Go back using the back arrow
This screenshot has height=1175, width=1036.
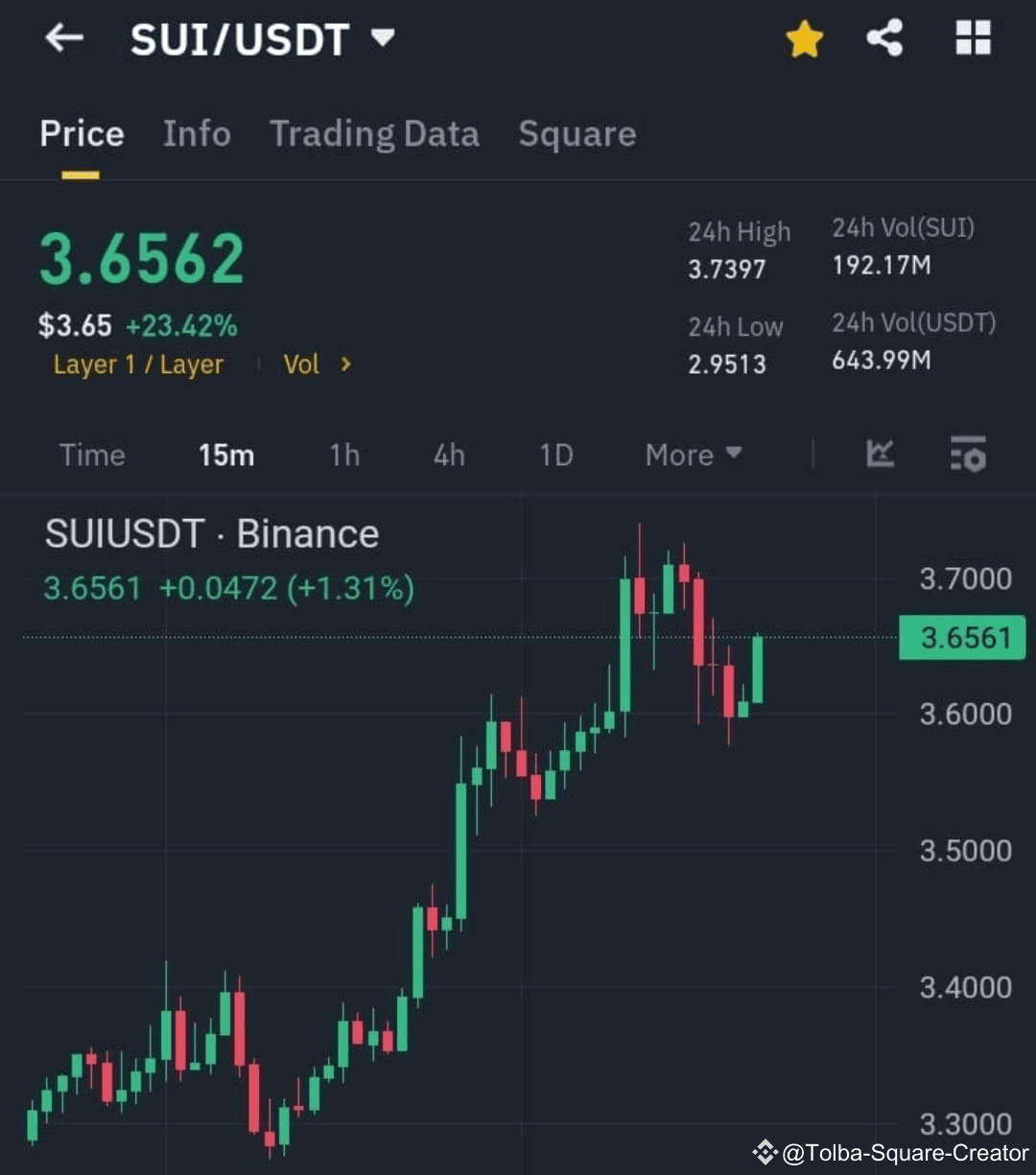pos(63,38)
